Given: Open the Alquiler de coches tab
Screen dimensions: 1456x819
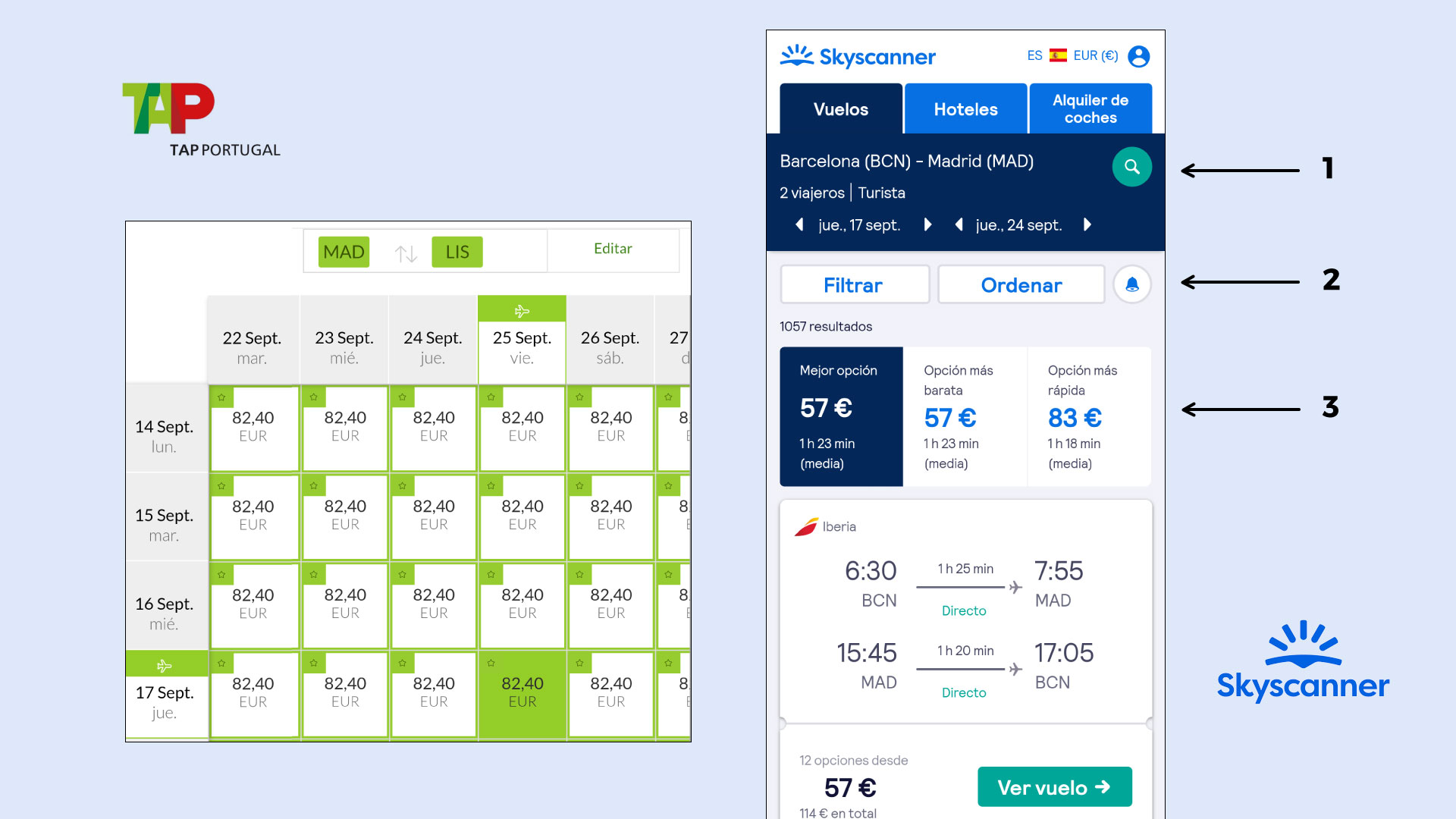Looking at the screenshot, I should point(1090,109).
